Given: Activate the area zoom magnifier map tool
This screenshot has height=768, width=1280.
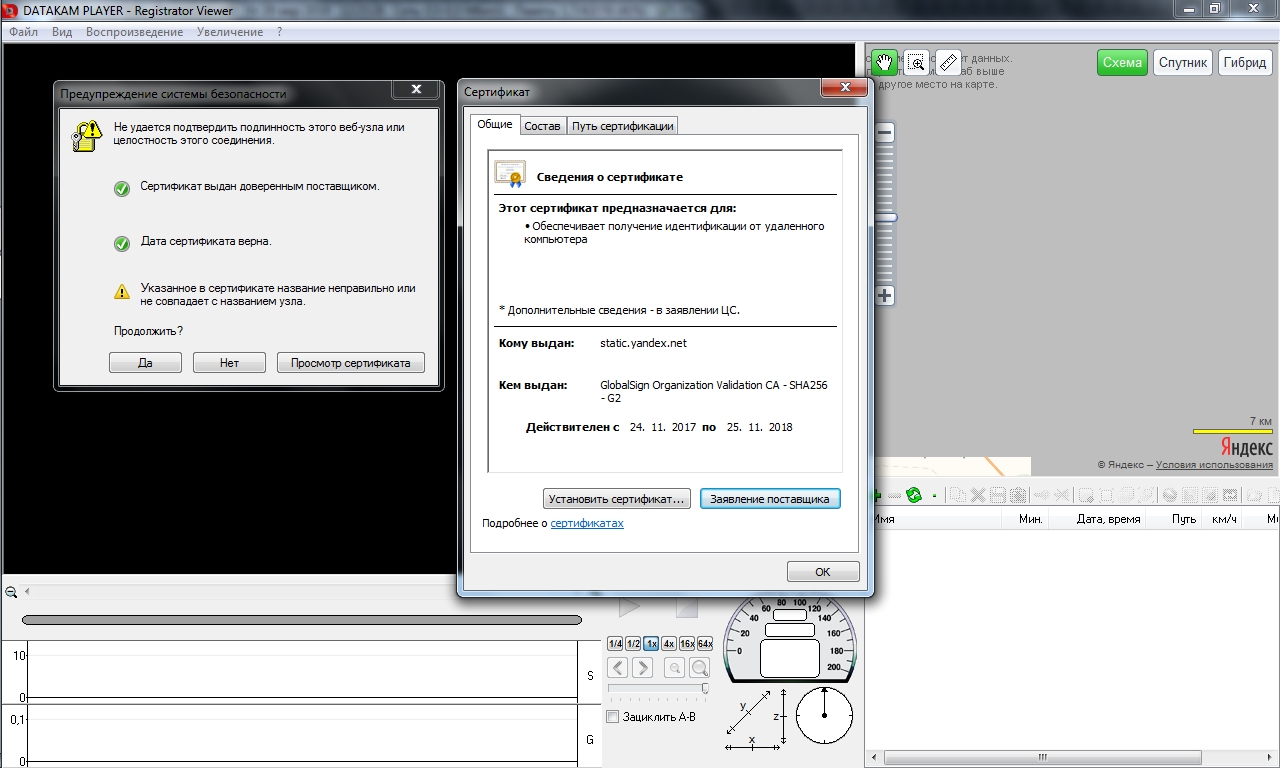Looking at the screenshot, I should (916, 63).
